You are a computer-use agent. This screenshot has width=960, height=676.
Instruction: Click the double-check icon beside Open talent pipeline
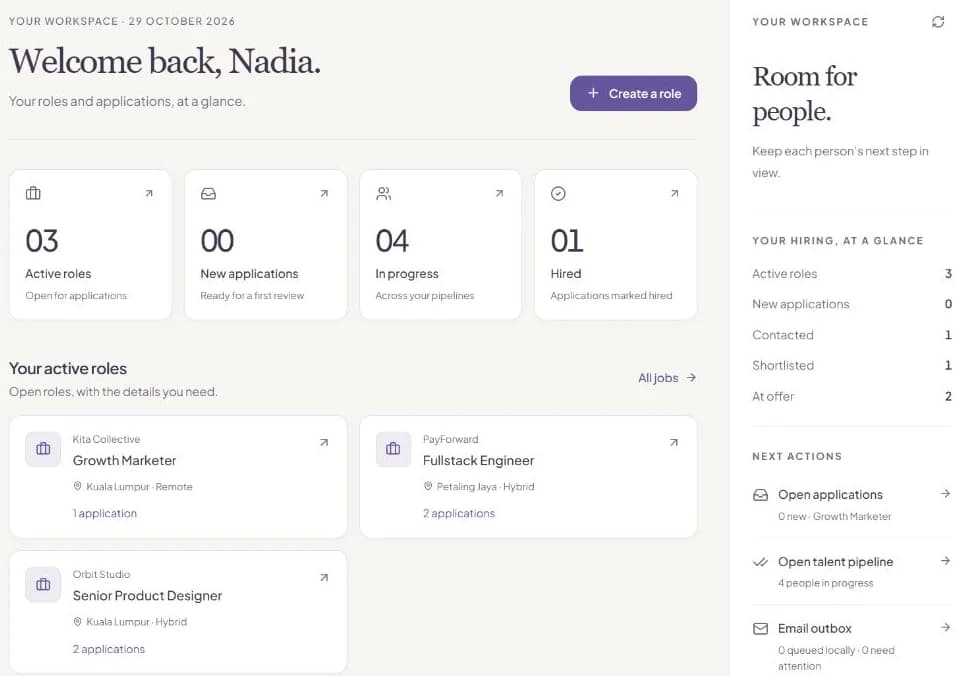(760, 562)
